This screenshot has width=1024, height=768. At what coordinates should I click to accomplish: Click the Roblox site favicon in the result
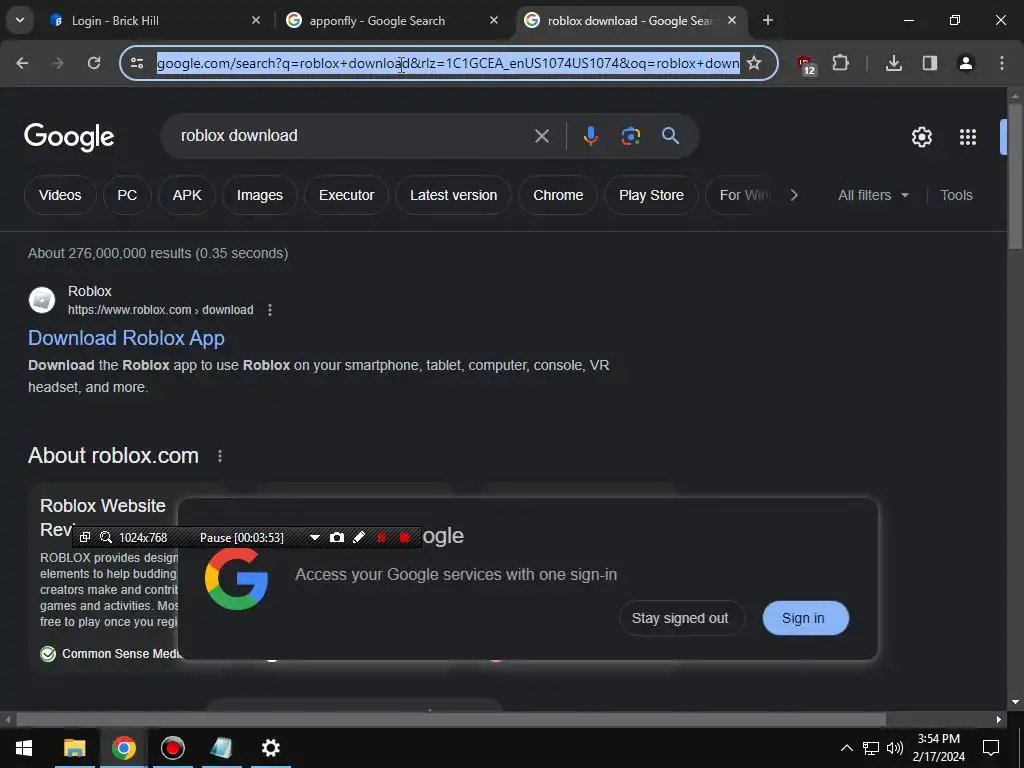point(42,300)
